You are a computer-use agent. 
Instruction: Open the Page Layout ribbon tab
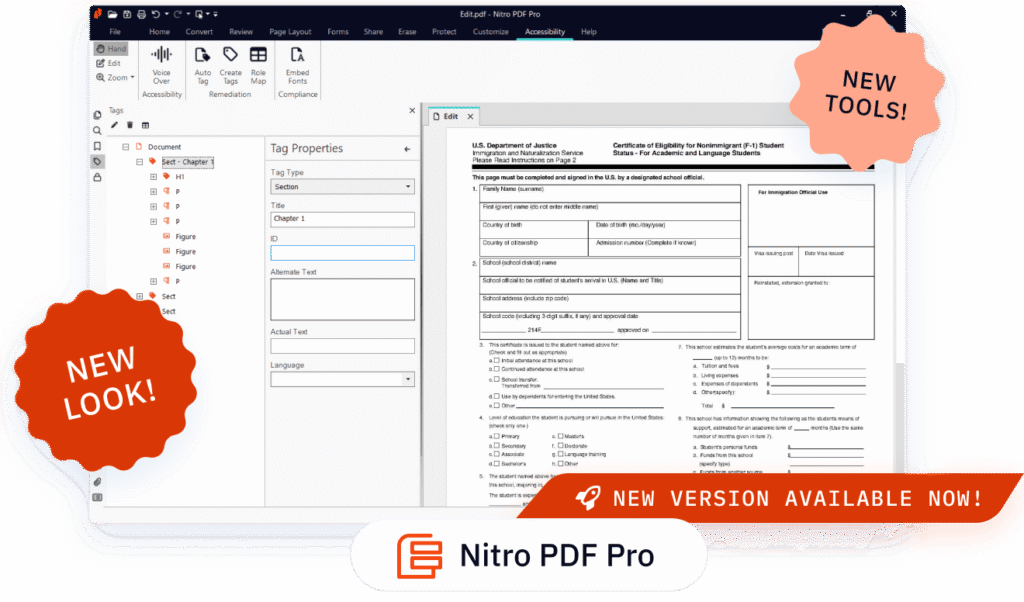[x=290, y=32]
